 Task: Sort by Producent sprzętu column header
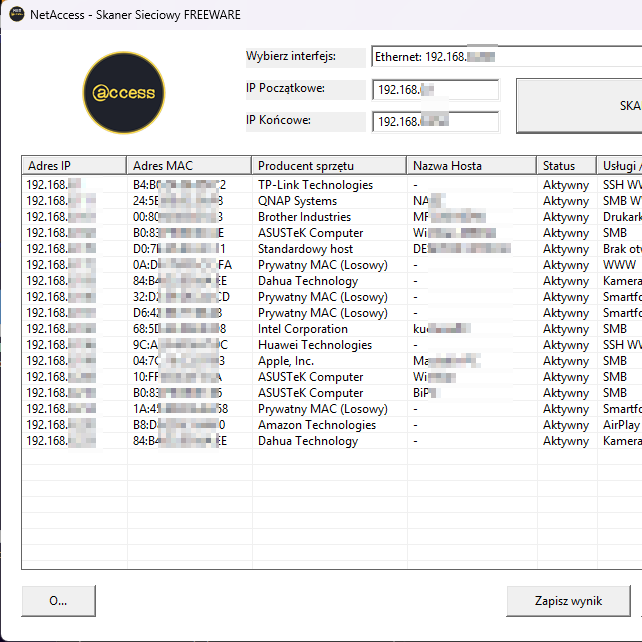tap(329, 165)
